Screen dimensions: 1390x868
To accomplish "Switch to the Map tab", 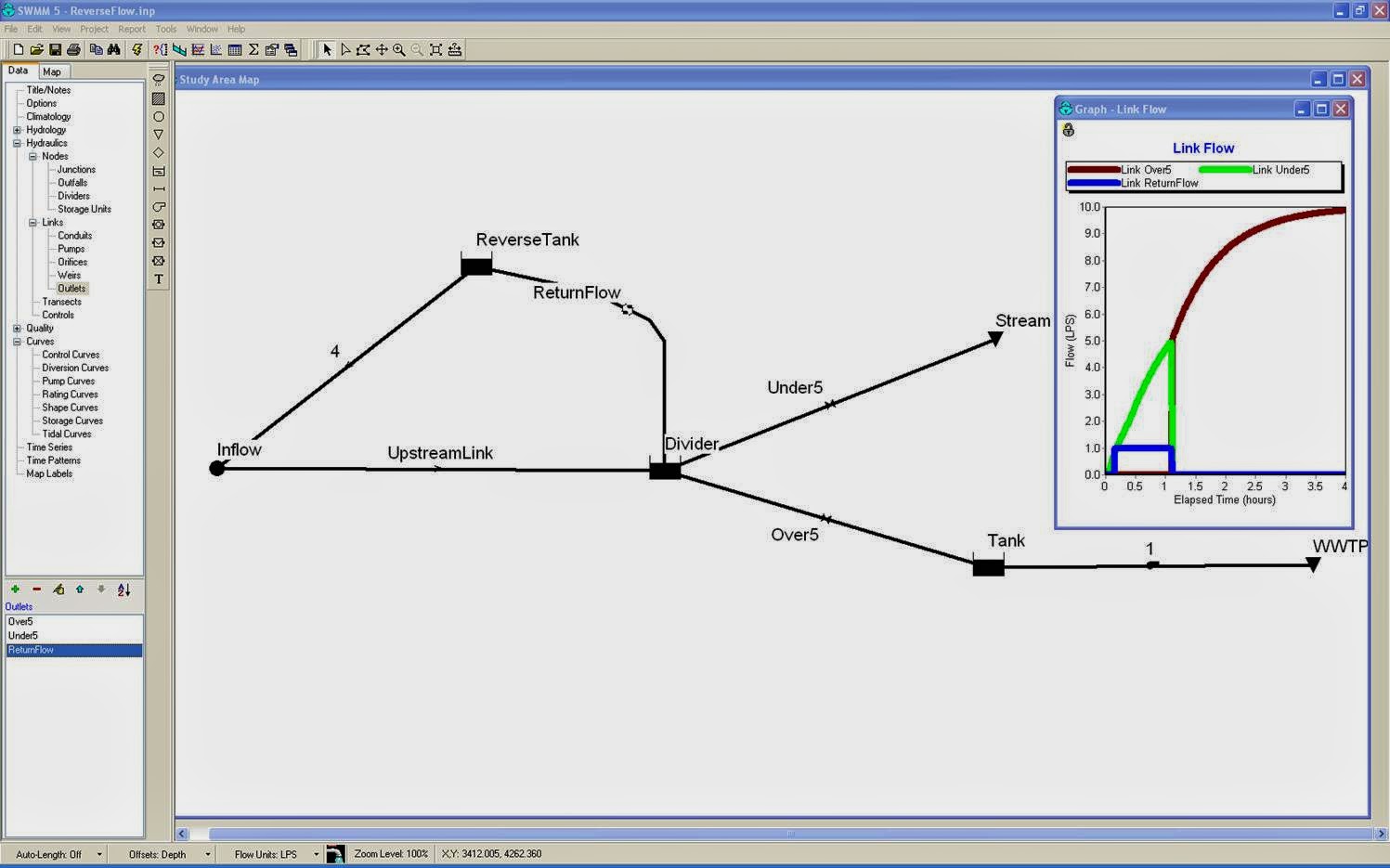I will tap(52, 71).
